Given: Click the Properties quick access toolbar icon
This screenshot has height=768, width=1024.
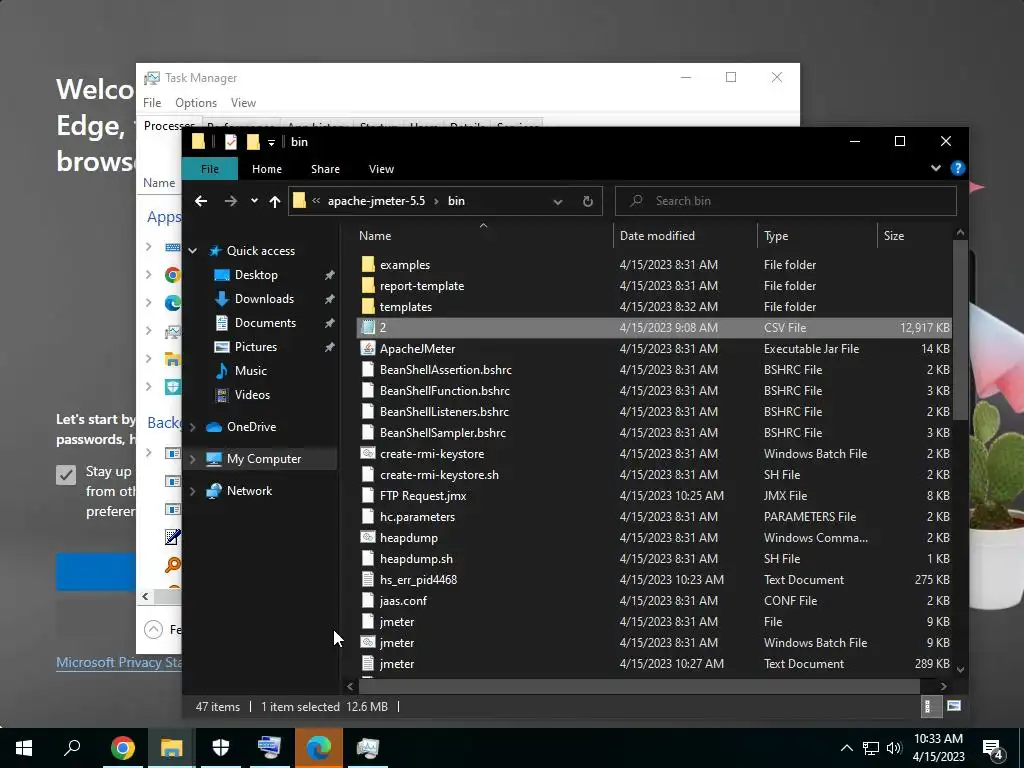Looking at the screenshot, I should [x=231, y=142].
